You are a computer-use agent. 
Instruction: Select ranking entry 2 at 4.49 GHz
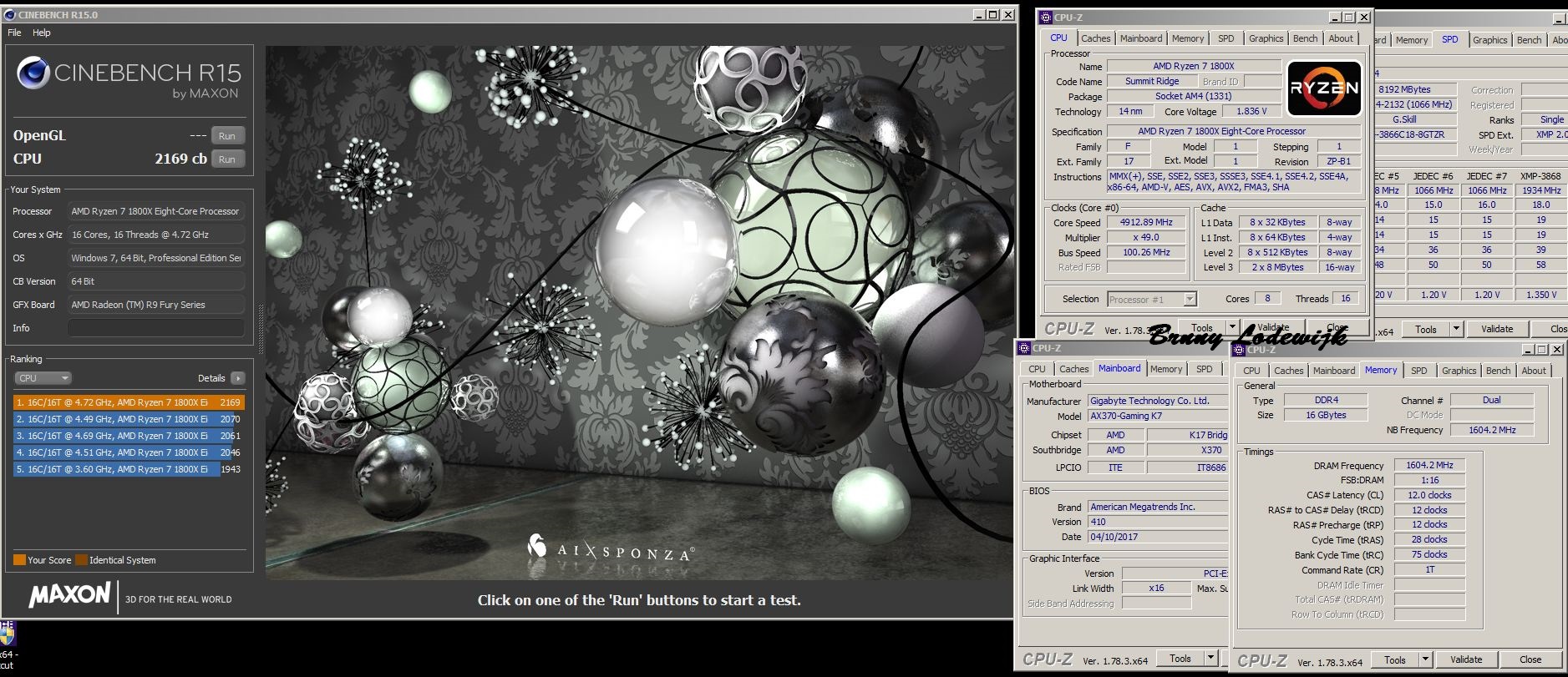(x=129, y=419)
